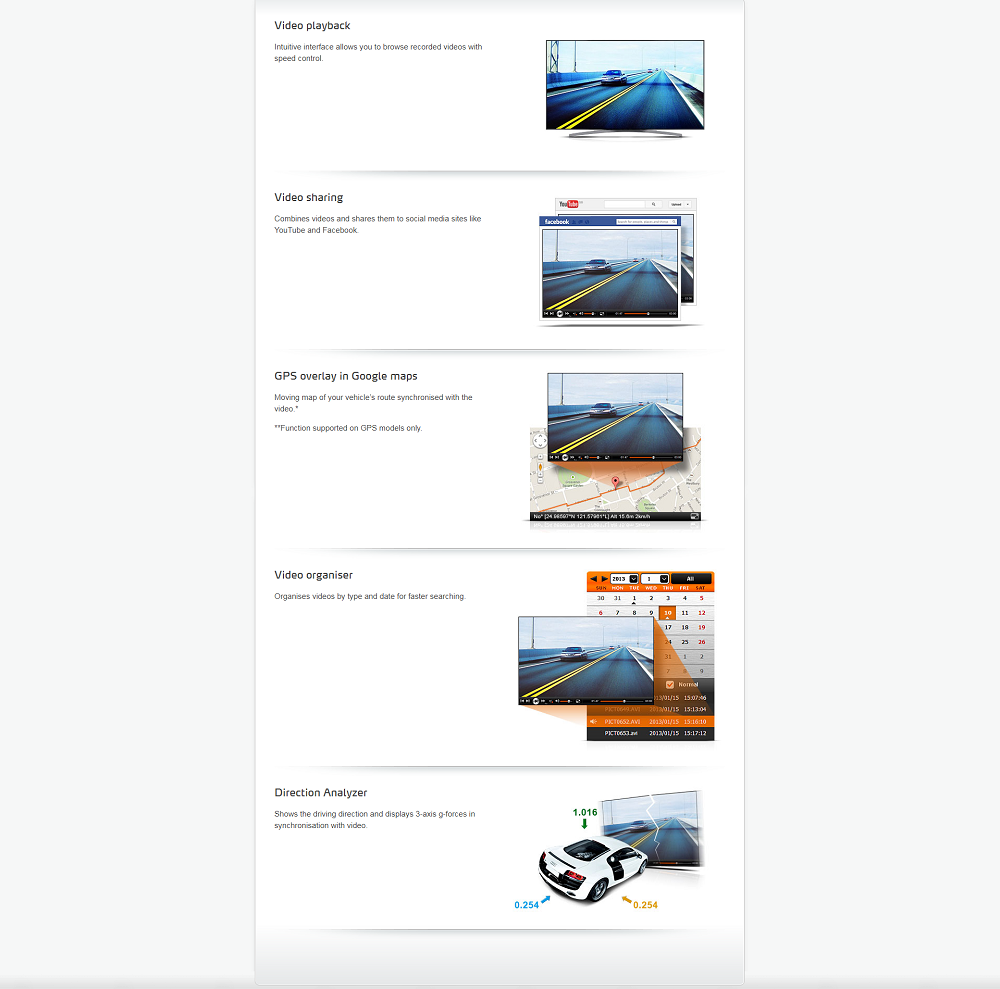Click the YouTube logo in sharing image

[x=569, y=203]
